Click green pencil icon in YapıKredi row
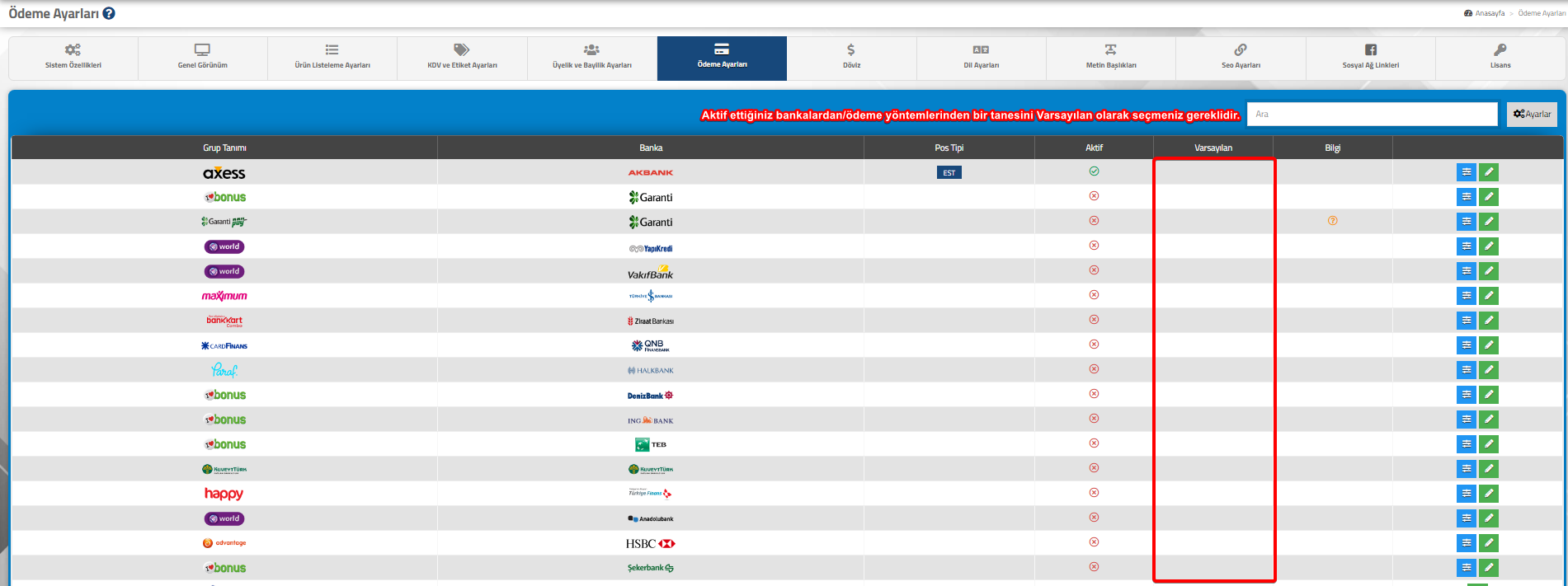The image size is (1568, 586). point(1489,246)
